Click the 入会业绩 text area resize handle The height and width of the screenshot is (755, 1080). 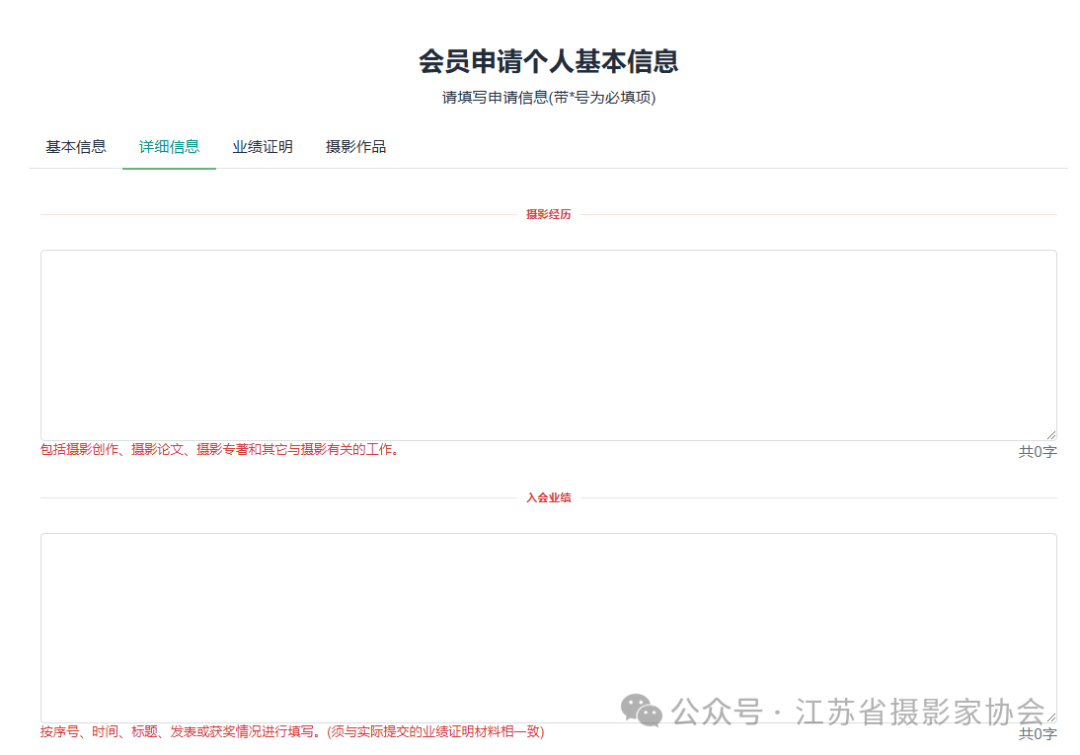tap(1051, 717)
